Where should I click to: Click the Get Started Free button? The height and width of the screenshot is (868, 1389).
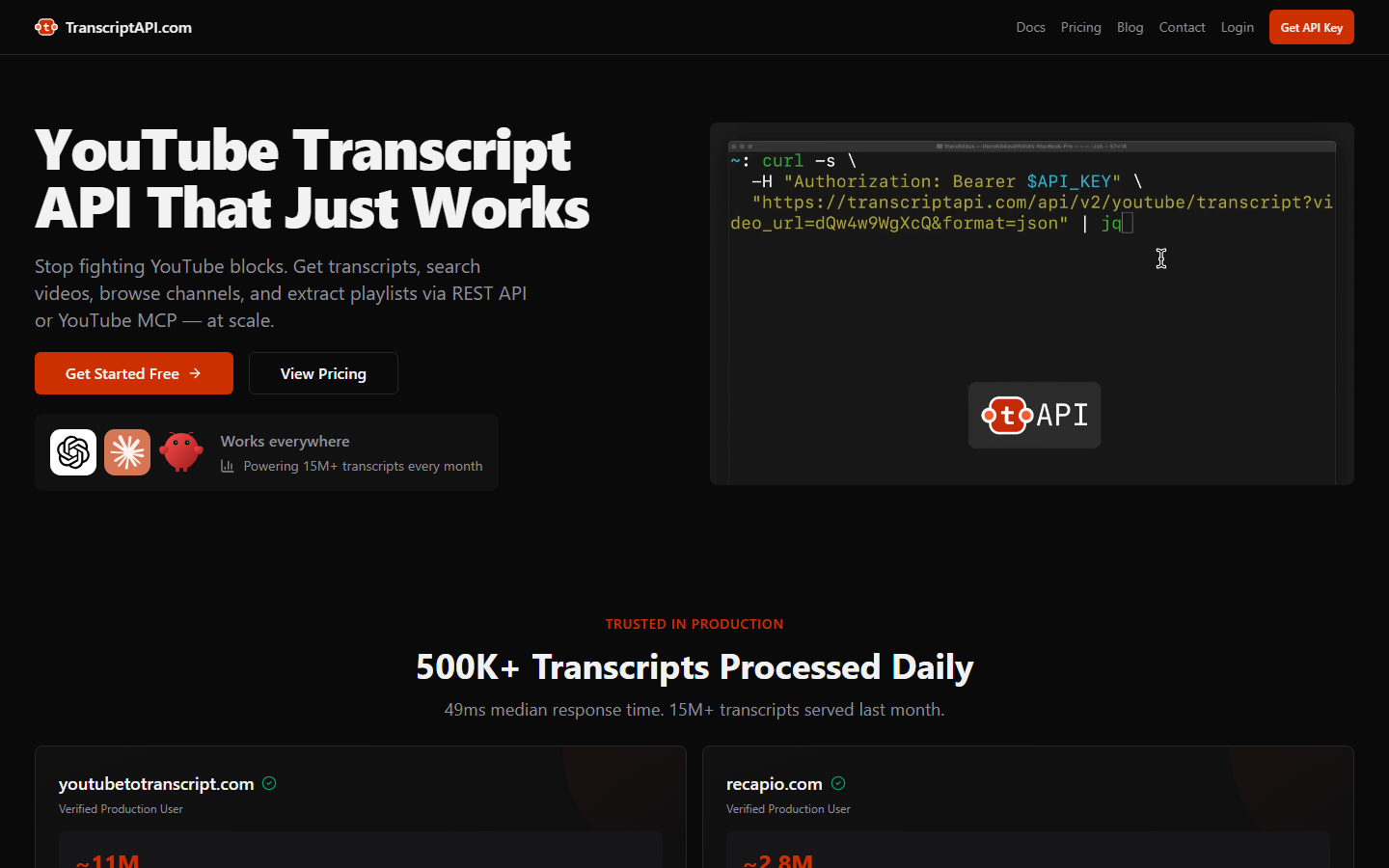[133, 373]
